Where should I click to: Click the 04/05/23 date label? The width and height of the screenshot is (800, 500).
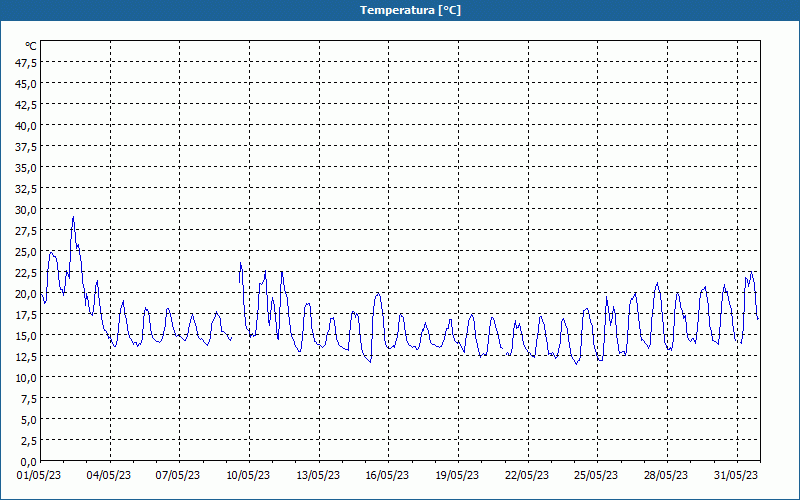tap(109, 476)
